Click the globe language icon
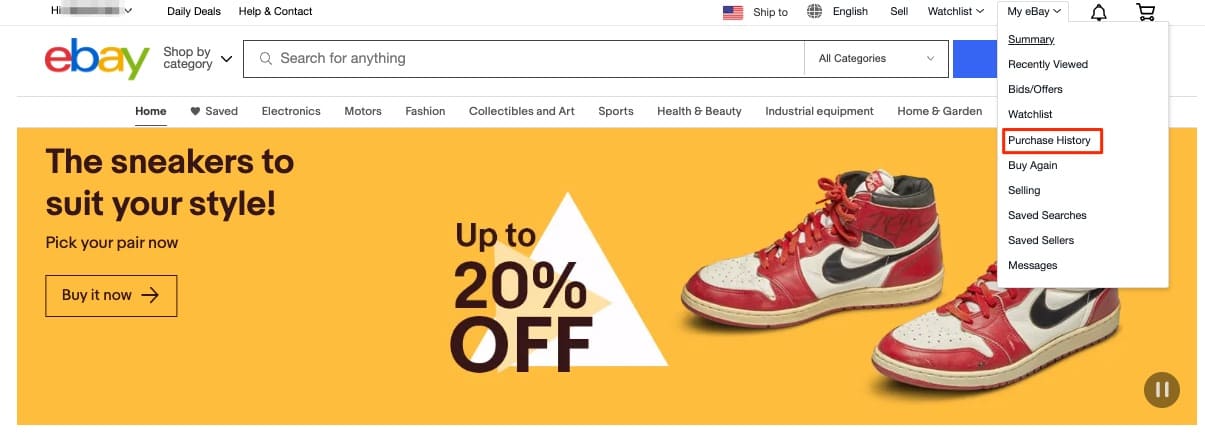 [814, 12]
